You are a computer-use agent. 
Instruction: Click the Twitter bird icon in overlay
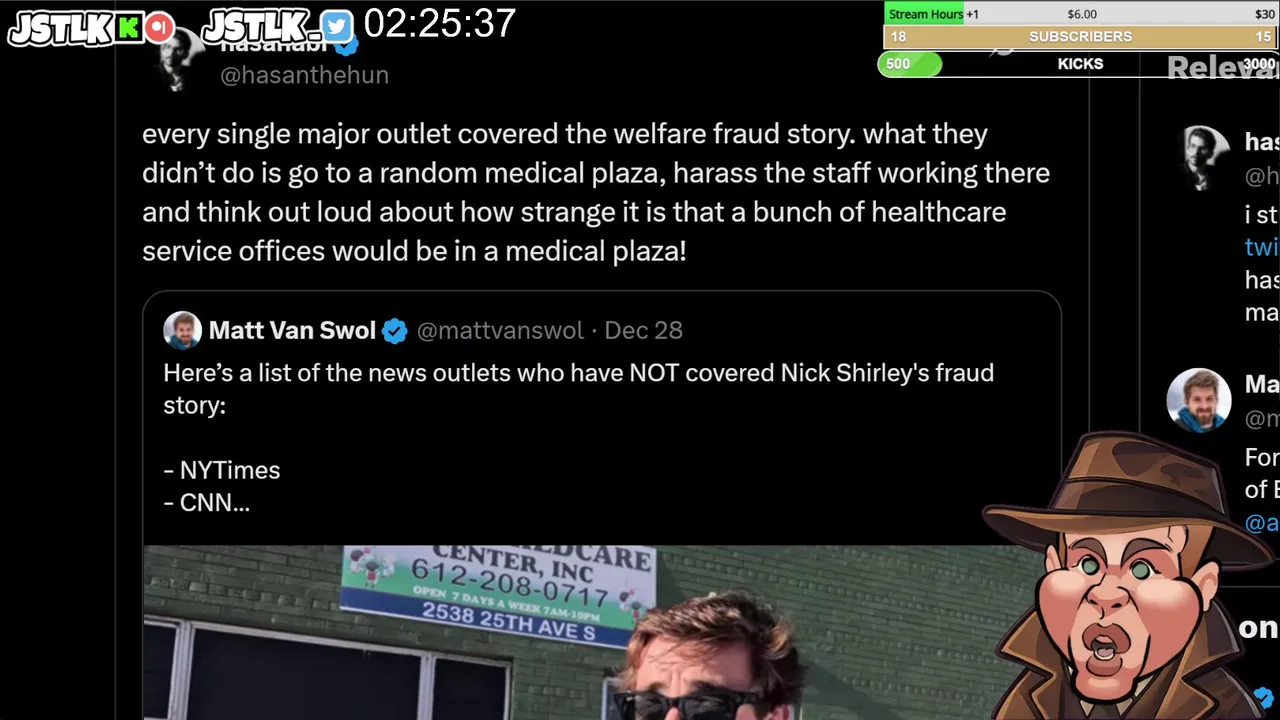pos(337,27)
